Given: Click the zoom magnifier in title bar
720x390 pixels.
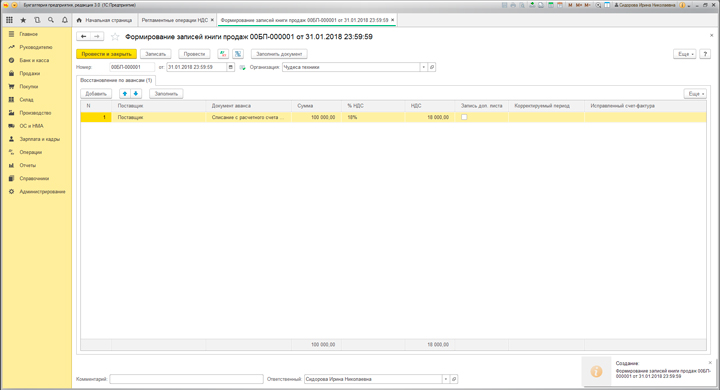Looking at the screenshot, I should (x=598, y=5).
